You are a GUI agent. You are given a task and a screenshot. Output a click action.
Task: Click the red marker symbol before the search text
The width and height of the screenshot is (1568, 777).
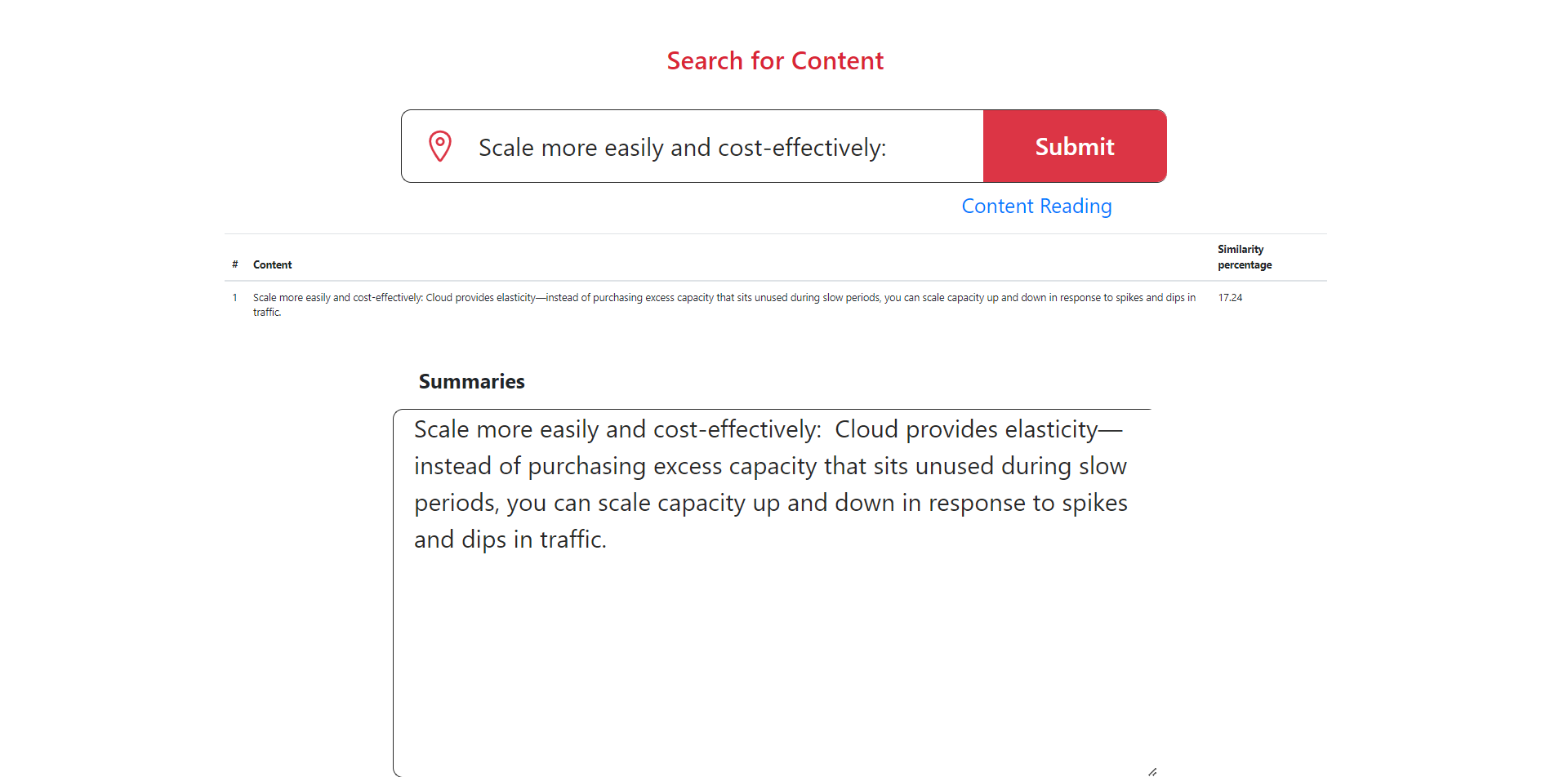(440, 145)
